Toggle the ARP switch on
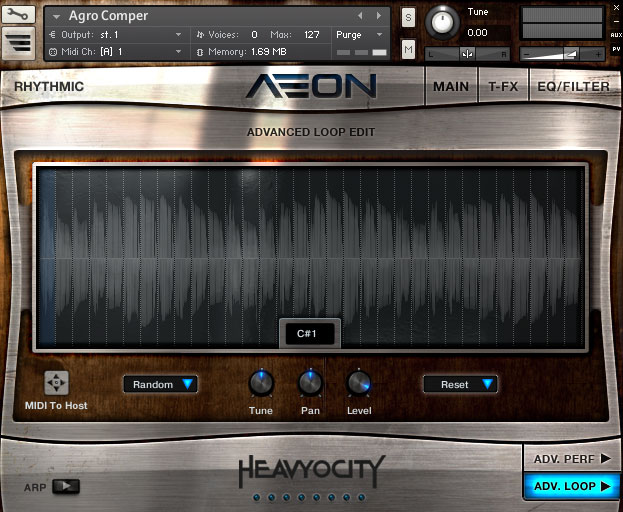This screenshot has height=512, width=623. 66,487
